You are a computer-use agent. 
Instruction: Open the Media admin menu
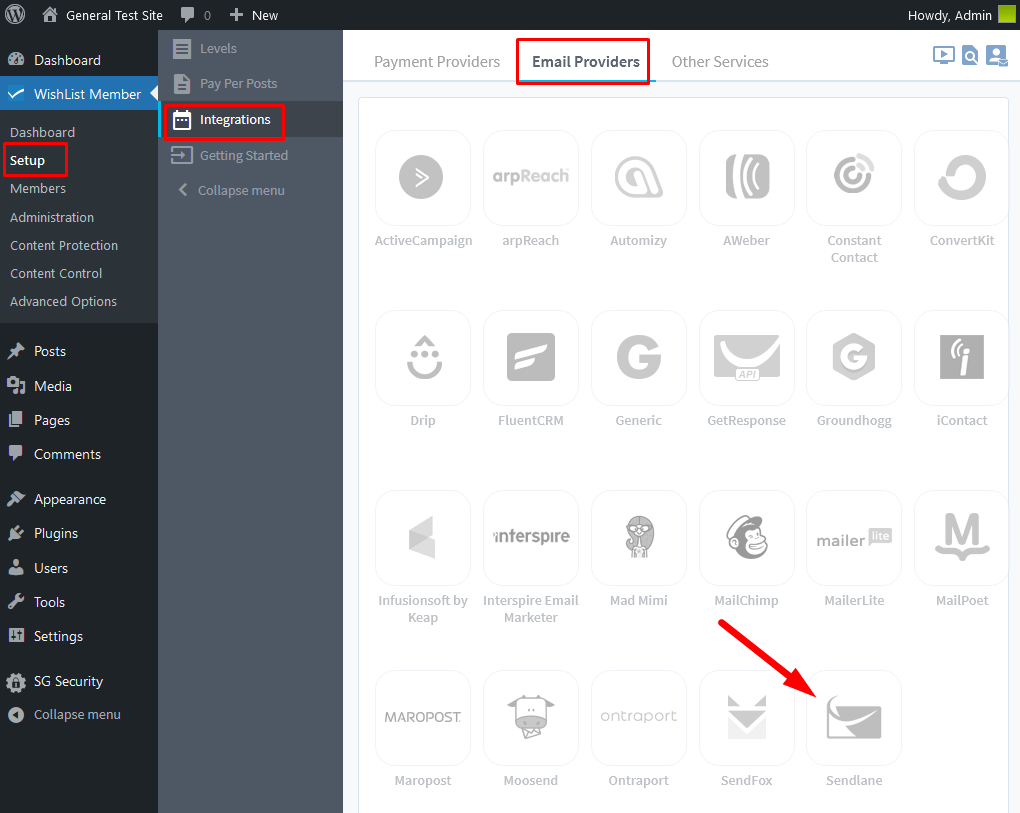[79, 386]
